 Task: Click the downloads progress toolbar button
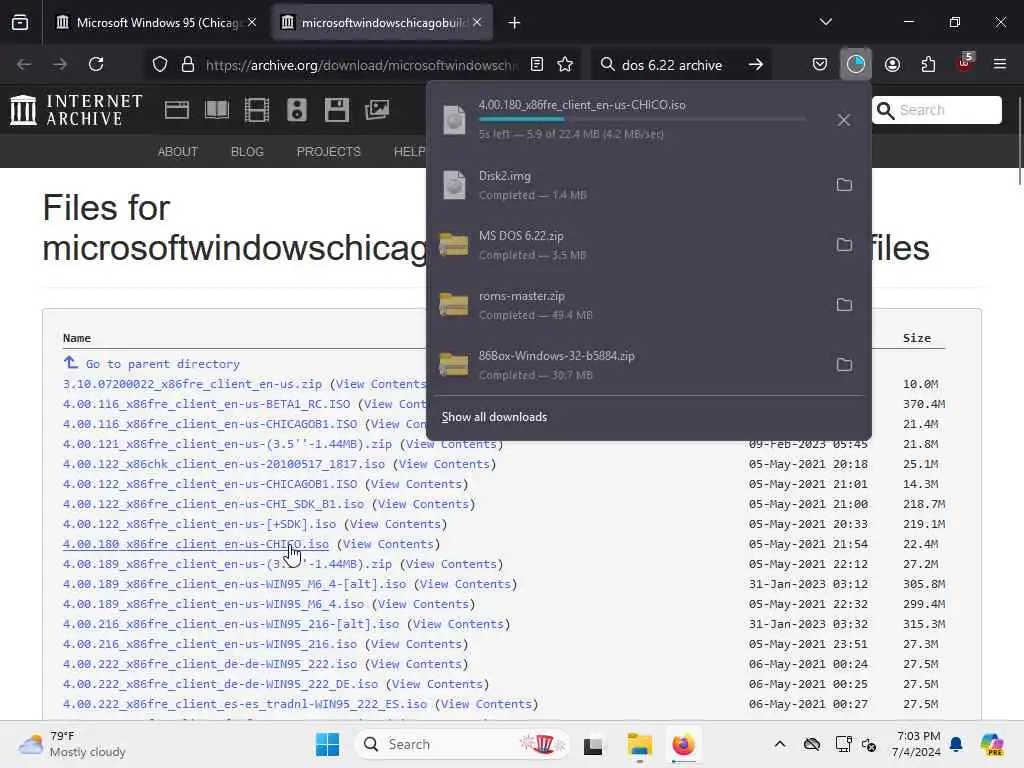coord(856,64)
